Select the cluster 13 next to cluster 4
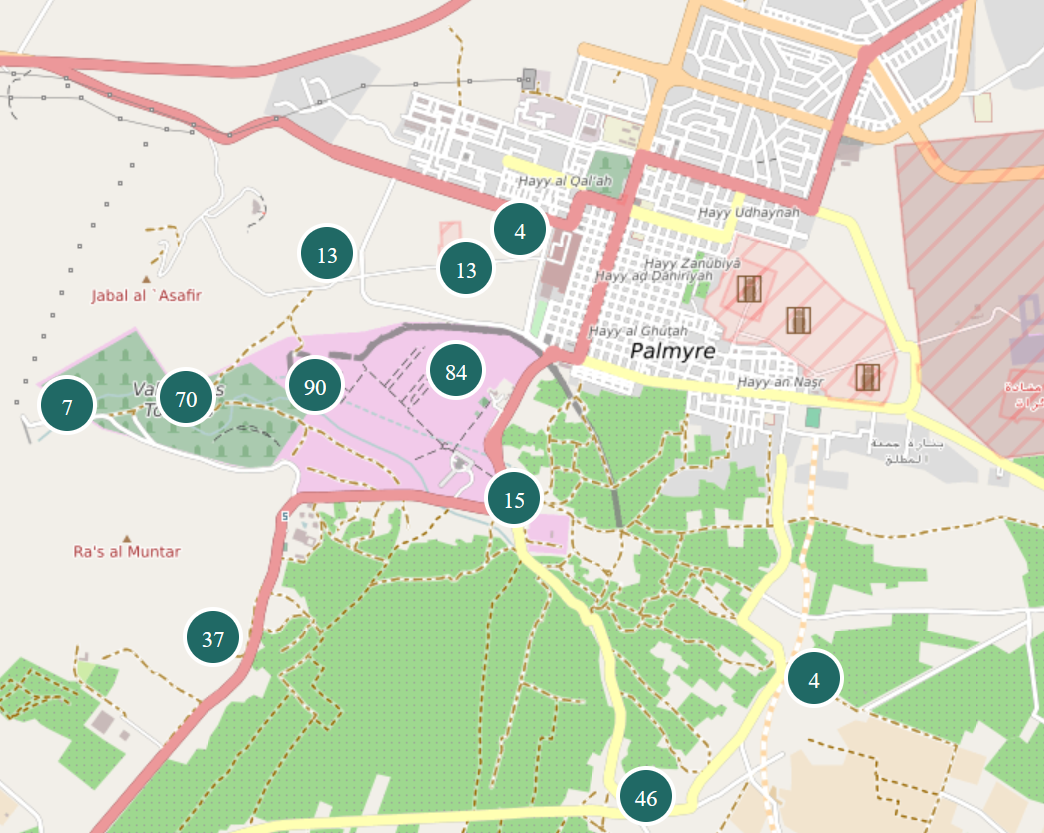This screenshot has height=833, width=1044. click(466, 269)
